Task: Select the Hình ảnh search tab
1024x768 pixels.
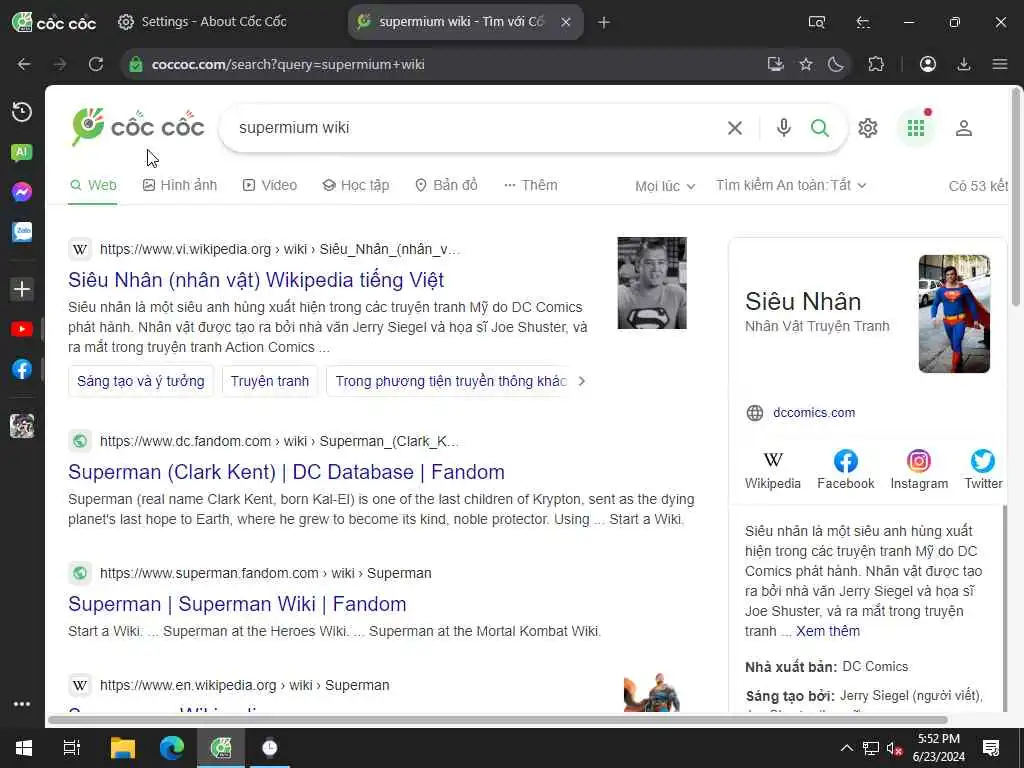Action: (x=180, y=185)
